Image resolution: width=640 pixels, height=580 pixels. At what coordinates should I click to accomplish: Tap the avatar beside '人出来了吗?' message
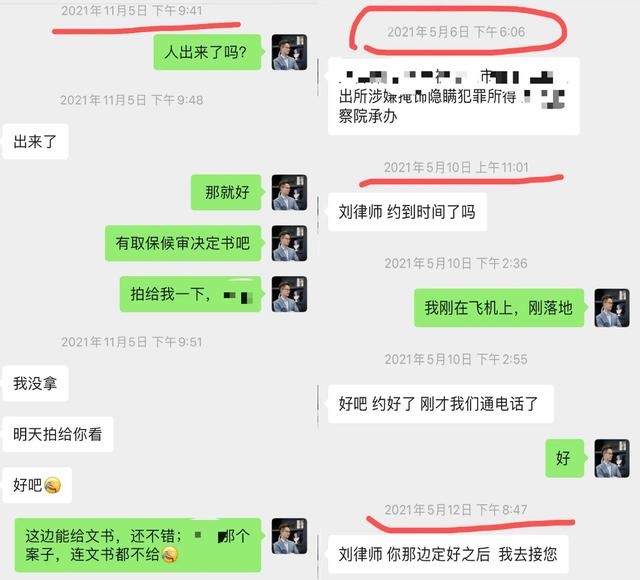point(289,52)
